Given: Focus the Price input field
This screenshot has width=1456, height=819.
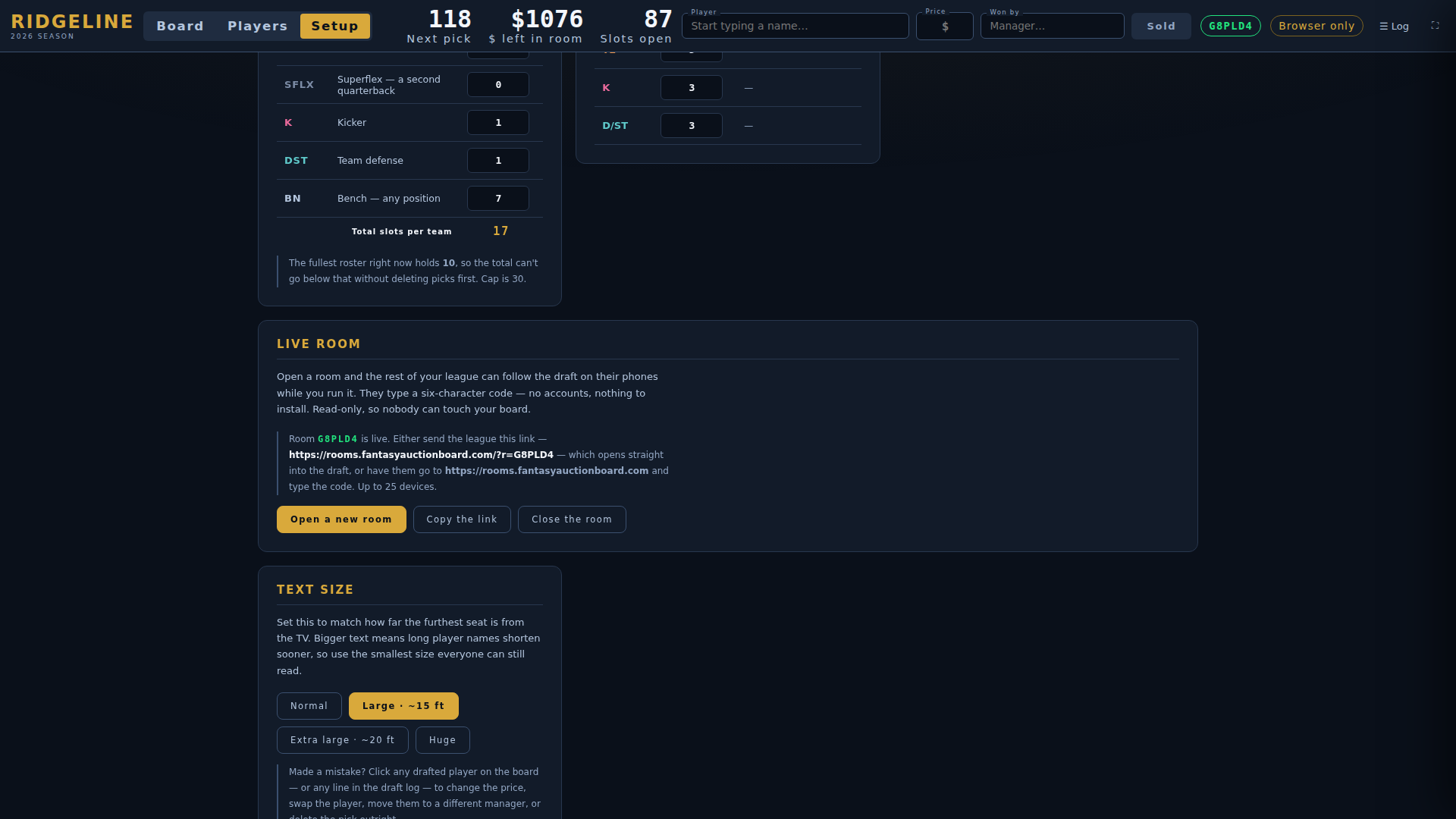Looking at the screenshot, I should (x=945, y=26).
